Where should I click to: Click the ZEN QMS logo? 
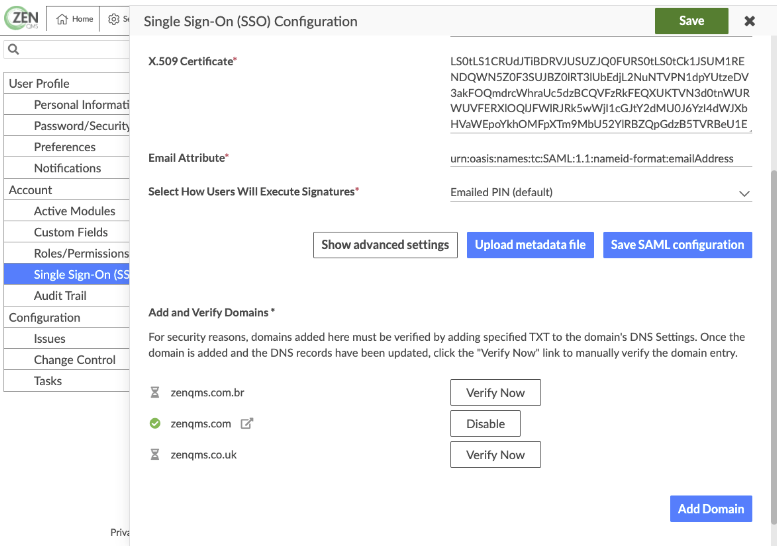(x=21, y=18)
